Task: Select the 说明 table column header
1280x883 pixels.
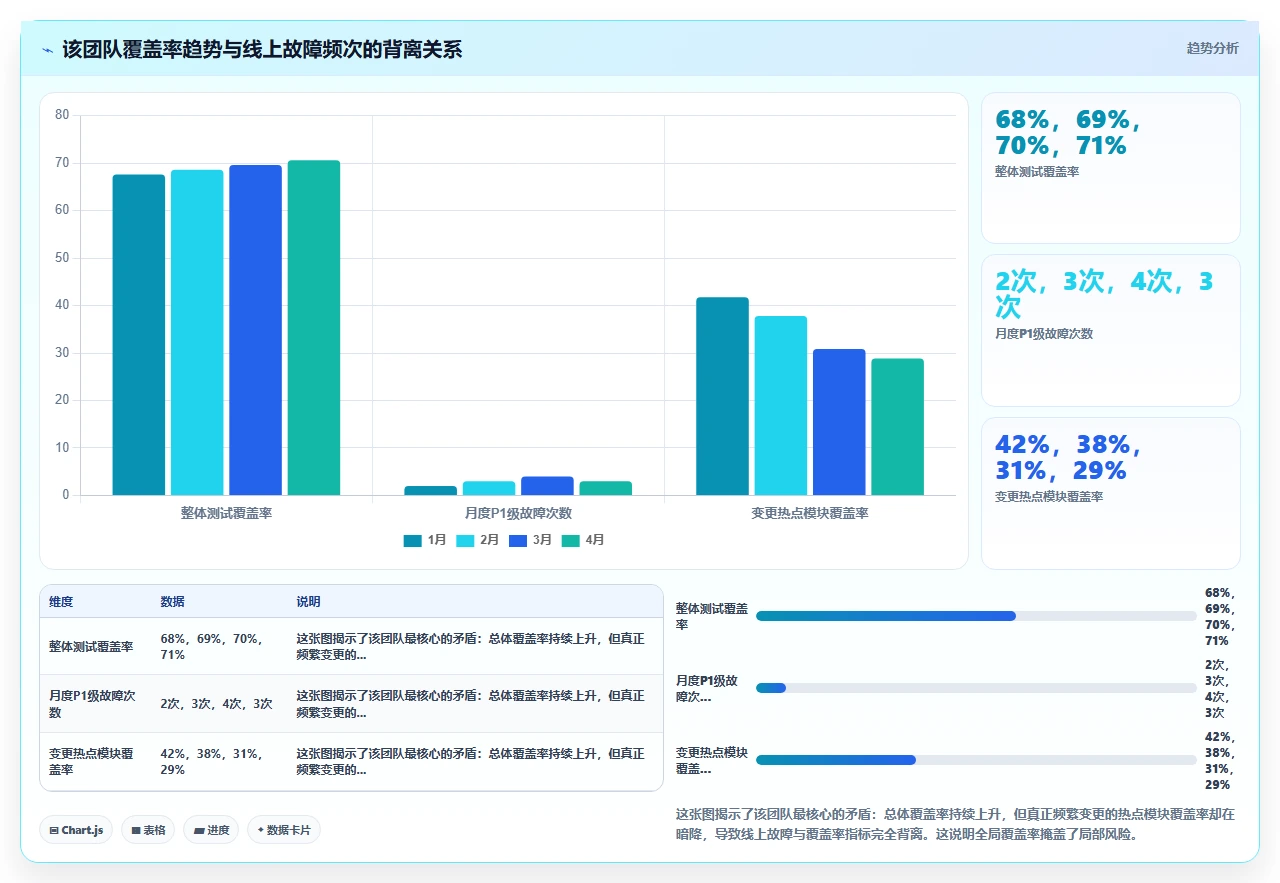Action: 308,602
